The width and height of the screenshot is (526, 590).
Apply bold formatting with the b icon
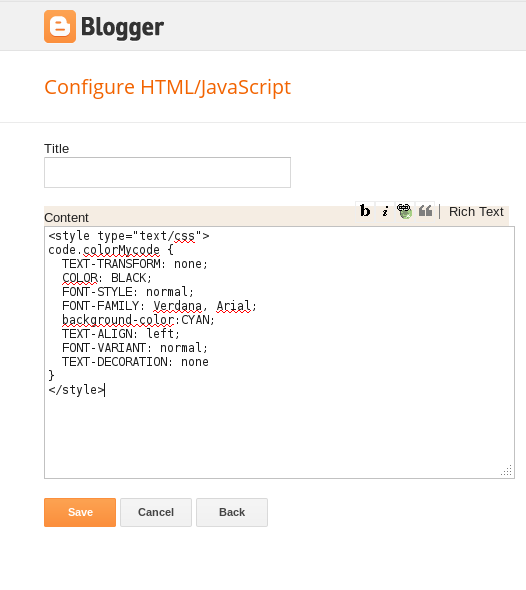[365, 211]
